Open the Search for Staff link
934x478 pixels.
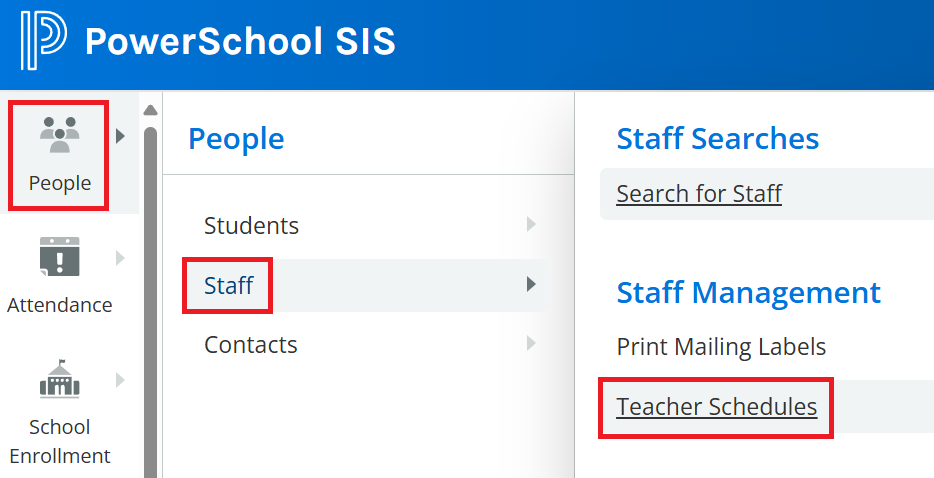(x=699, y=193)
